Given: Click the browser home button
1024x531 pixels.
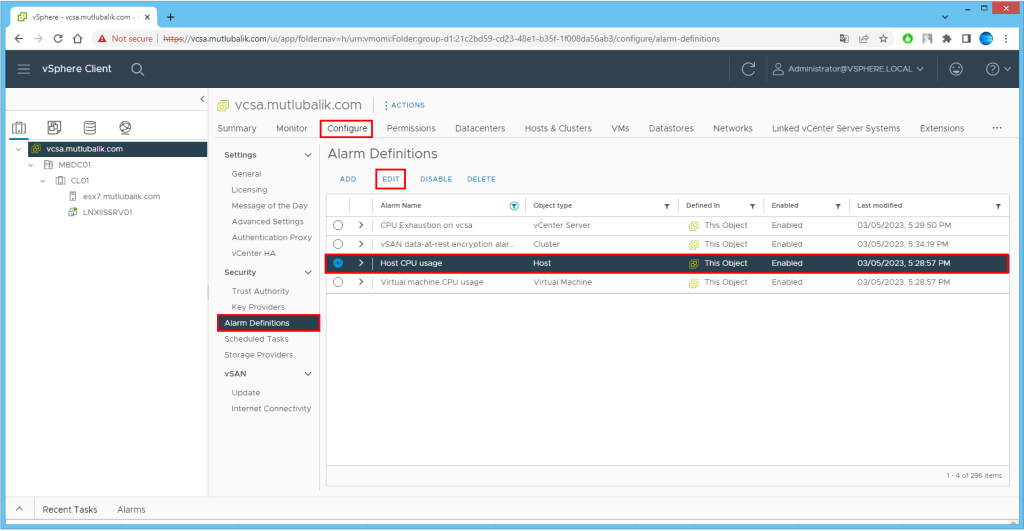Looking at the screenshot, I should tap(78, 39).
